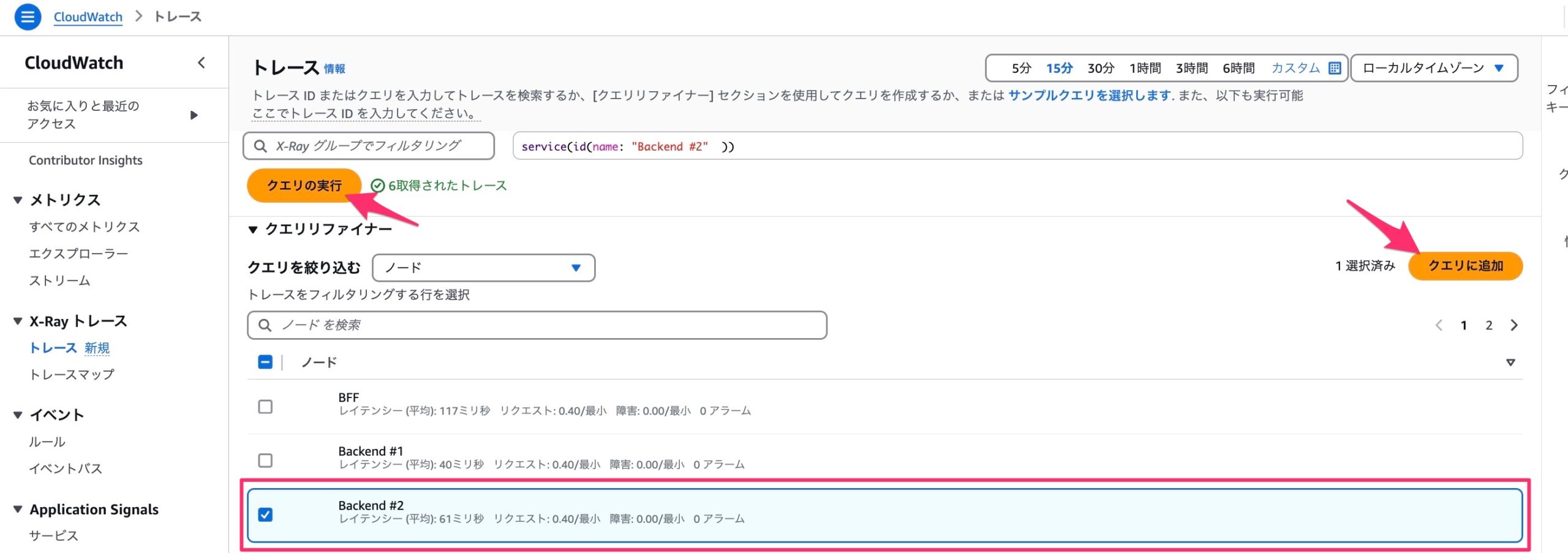Open イベントバス in sidebar
This screenshot has width=1568, height=553.
point(66,468)
